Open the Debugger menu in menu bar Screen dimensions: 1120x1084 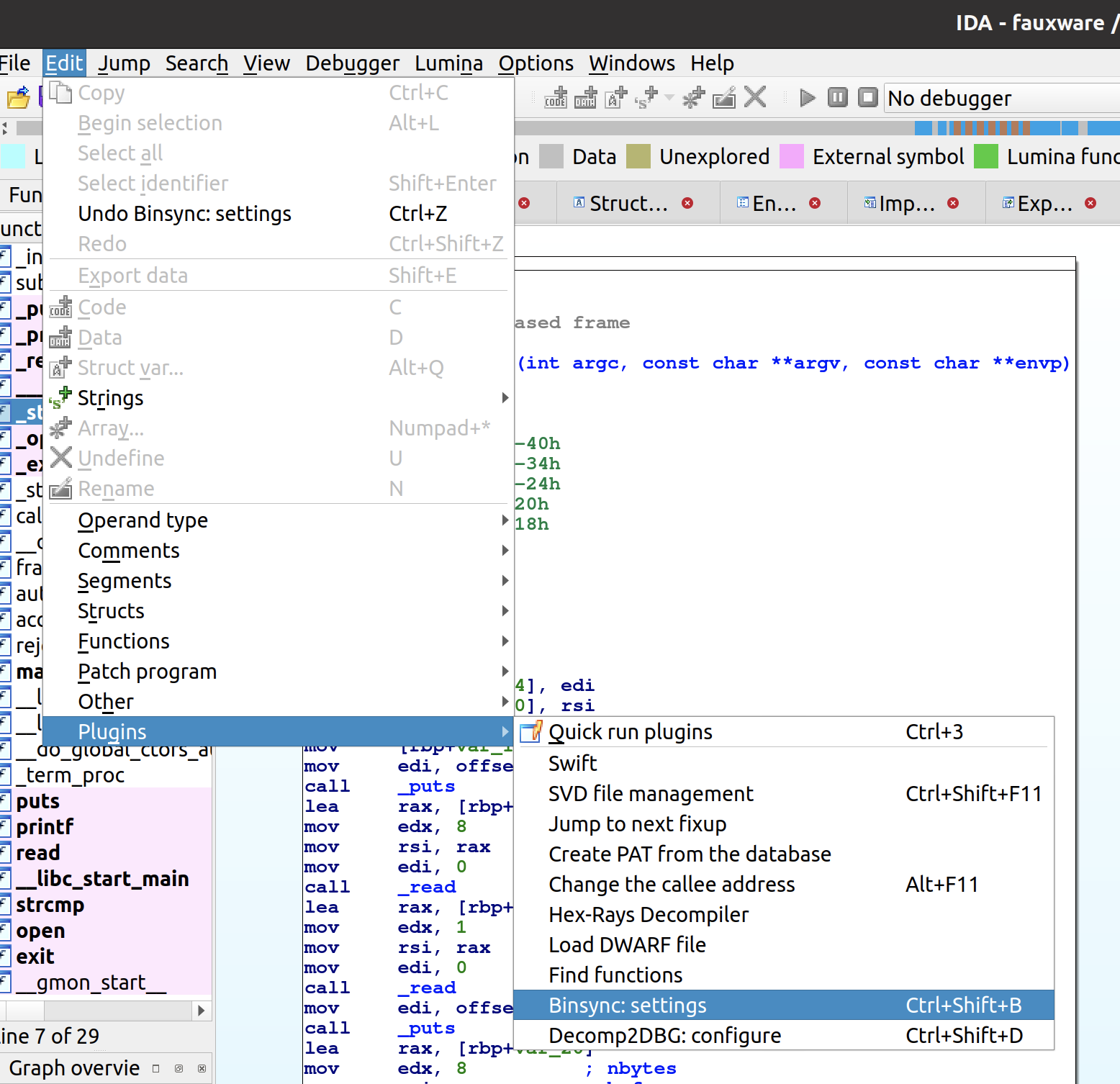click(352, 63)
